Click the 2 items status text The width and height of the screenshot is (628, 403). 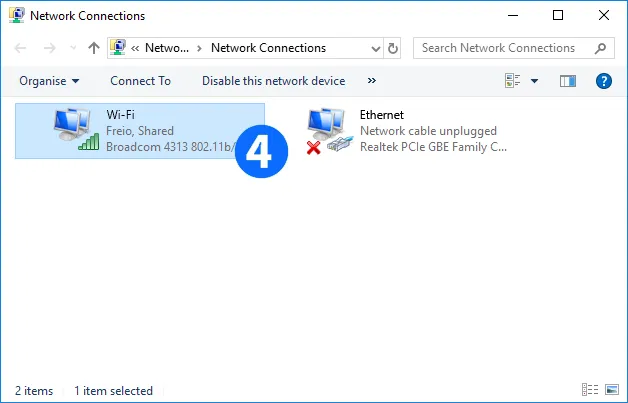(34, 391)
